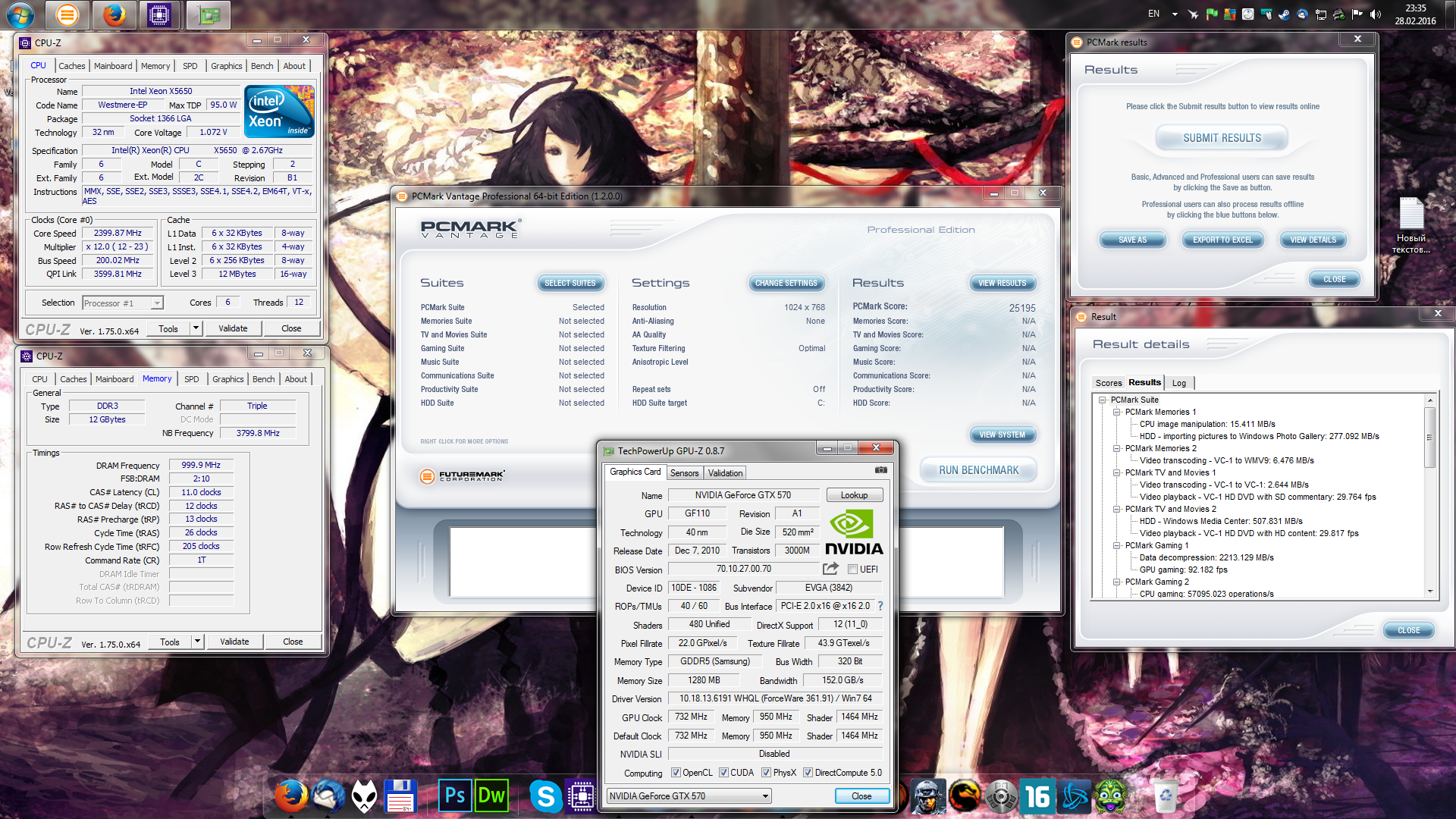Launch the Battlefield soldier dock icon
The image size is (1456, 819).
click(x=928, y=796)
